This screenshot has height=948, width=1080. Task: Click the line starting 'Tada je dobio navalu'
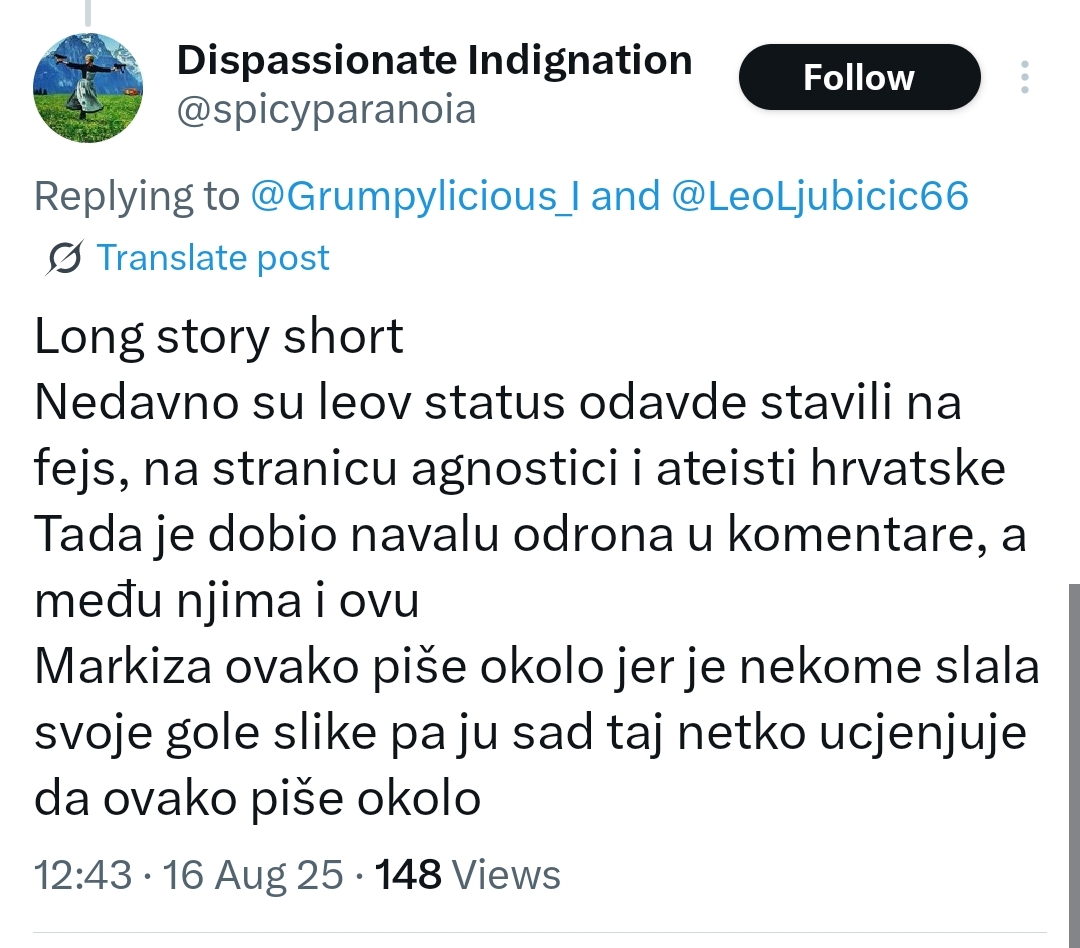530,535
